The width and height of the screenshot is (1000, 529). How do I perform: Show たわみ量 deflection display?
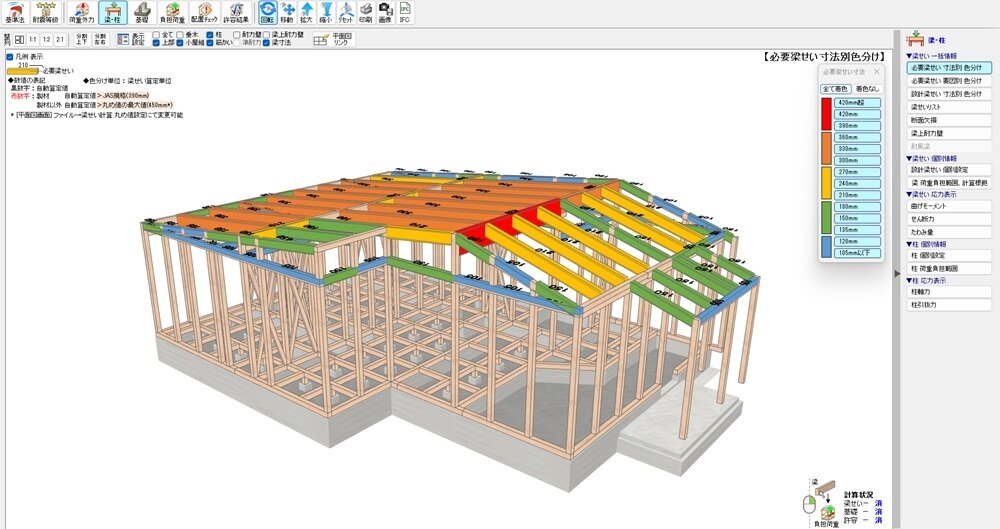coord(949,232)
